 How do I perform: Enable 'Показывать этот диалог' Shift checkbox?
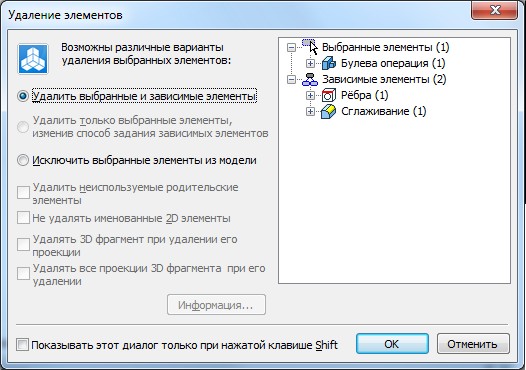click(x=22, y=345)
